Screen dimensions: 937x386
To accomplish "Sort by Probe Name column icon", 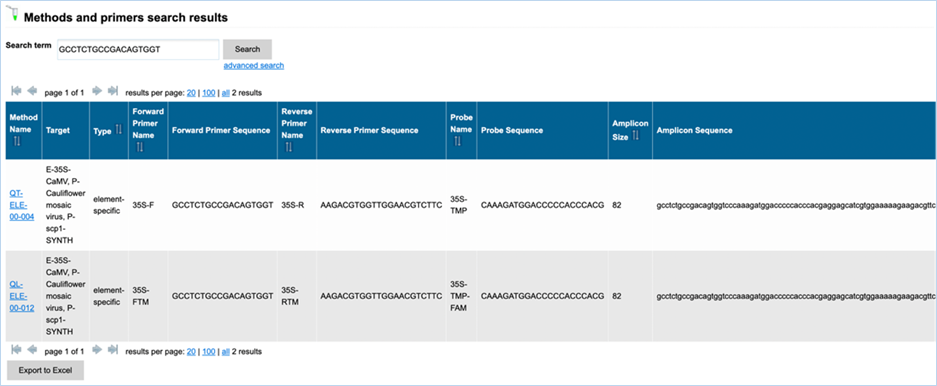I will coord(457,141).
